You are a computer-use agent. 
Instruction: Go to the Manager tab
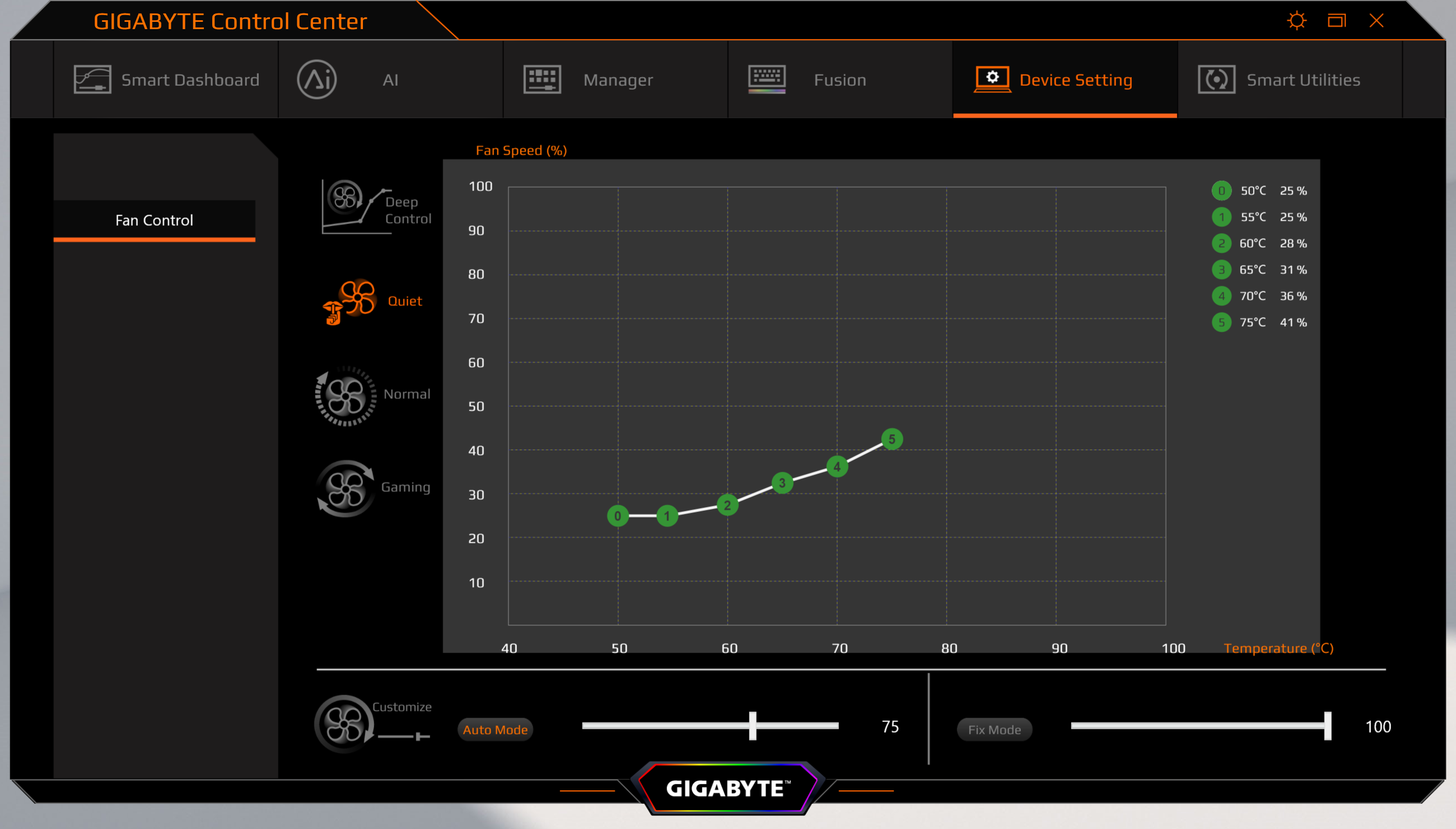618,80
